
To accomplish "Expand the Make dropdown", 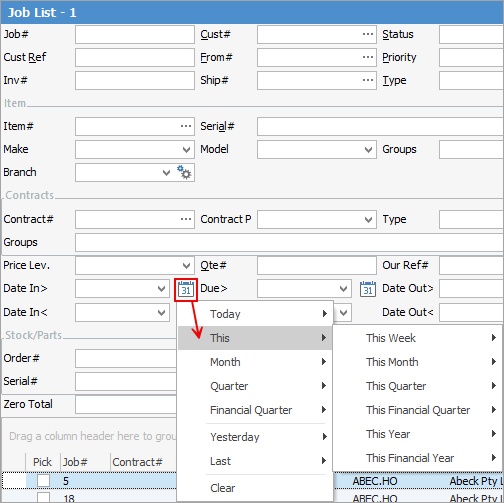I will [x=186, y=149].
